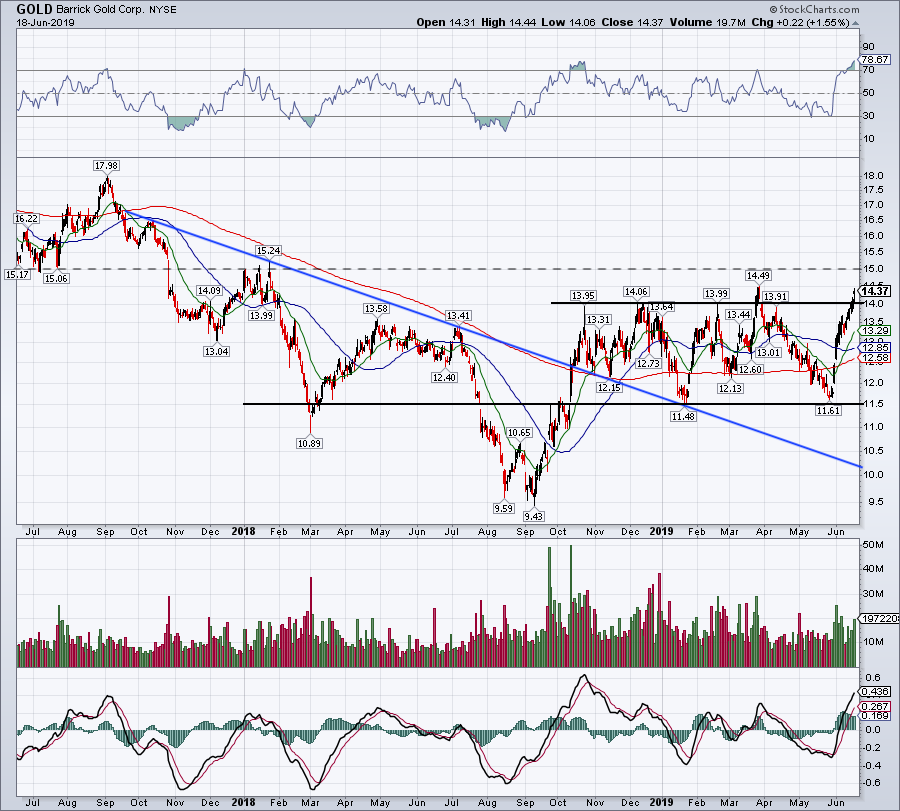Click the 13.31 price label
This screenshot has height=811, width=900.
[x=599, y=320]
